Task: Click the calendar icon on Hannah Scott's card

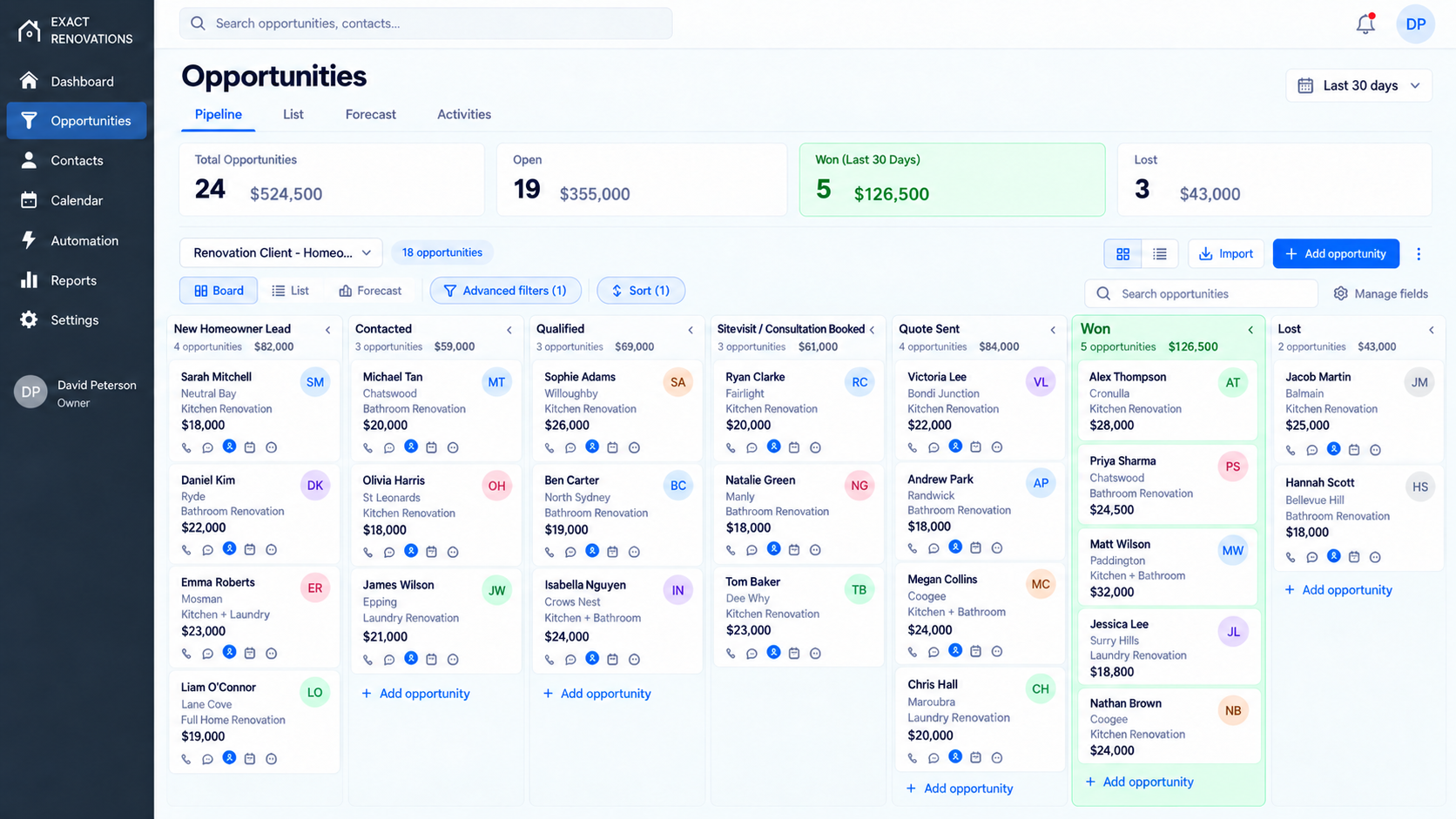Action: [x=1354, y=557]
